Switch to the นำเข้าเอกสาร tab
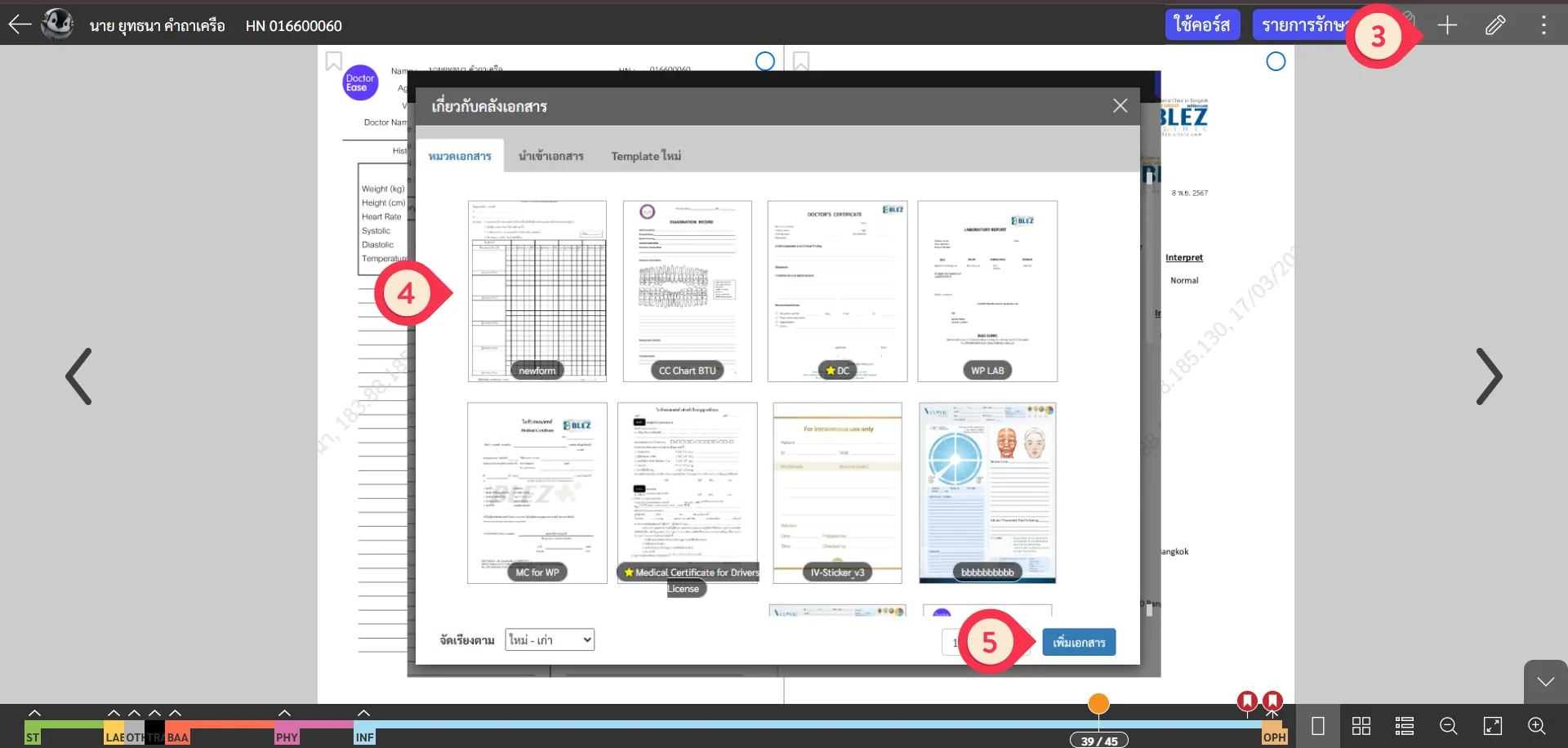1568x748 pixels. pos(550,156)
